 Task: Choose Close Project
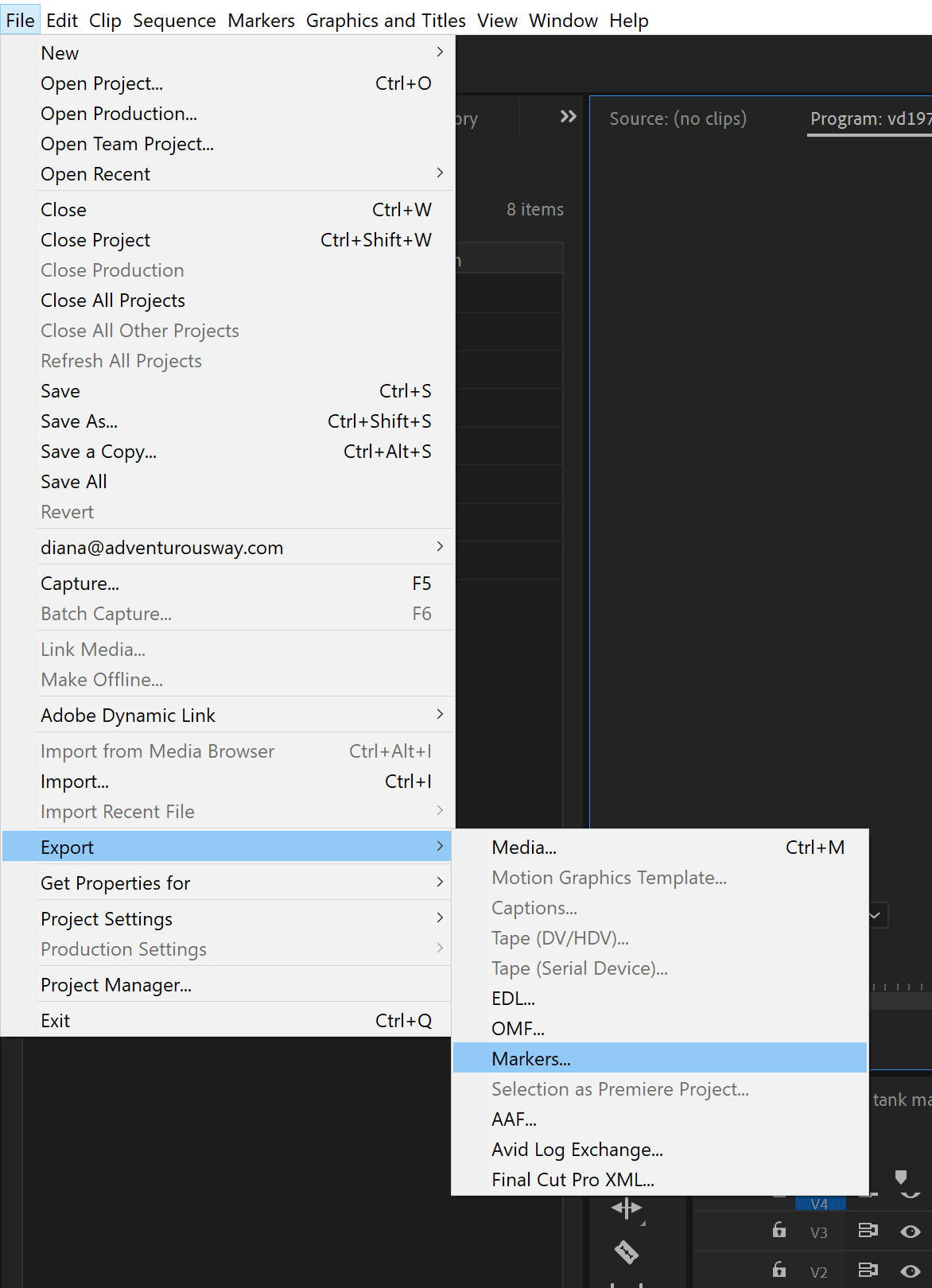click(227, 240)
